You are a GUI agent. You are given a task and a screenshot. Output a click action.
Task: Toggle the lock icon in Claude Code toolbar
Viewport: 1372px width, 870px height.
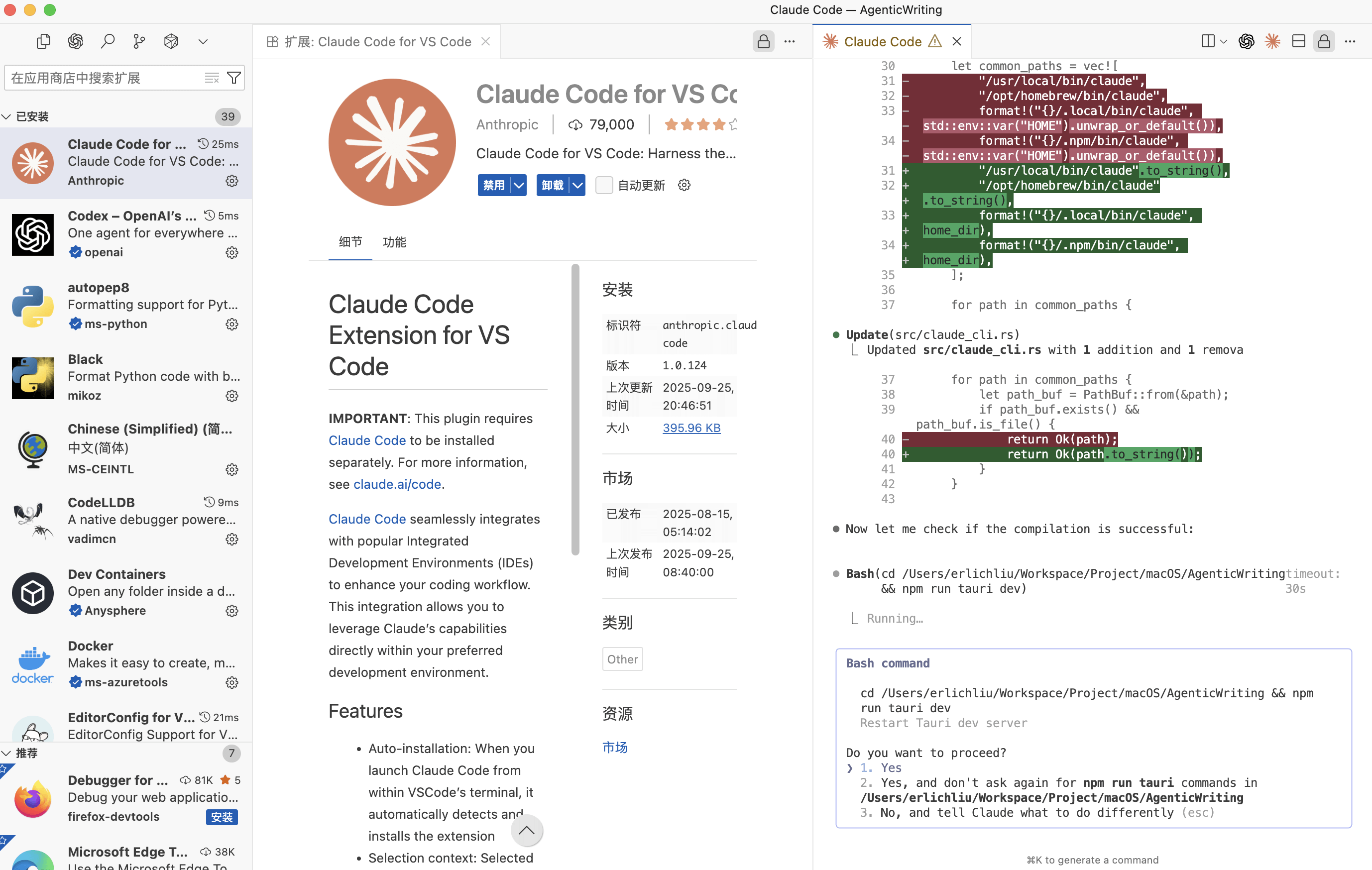click(x=1324, y=42)
